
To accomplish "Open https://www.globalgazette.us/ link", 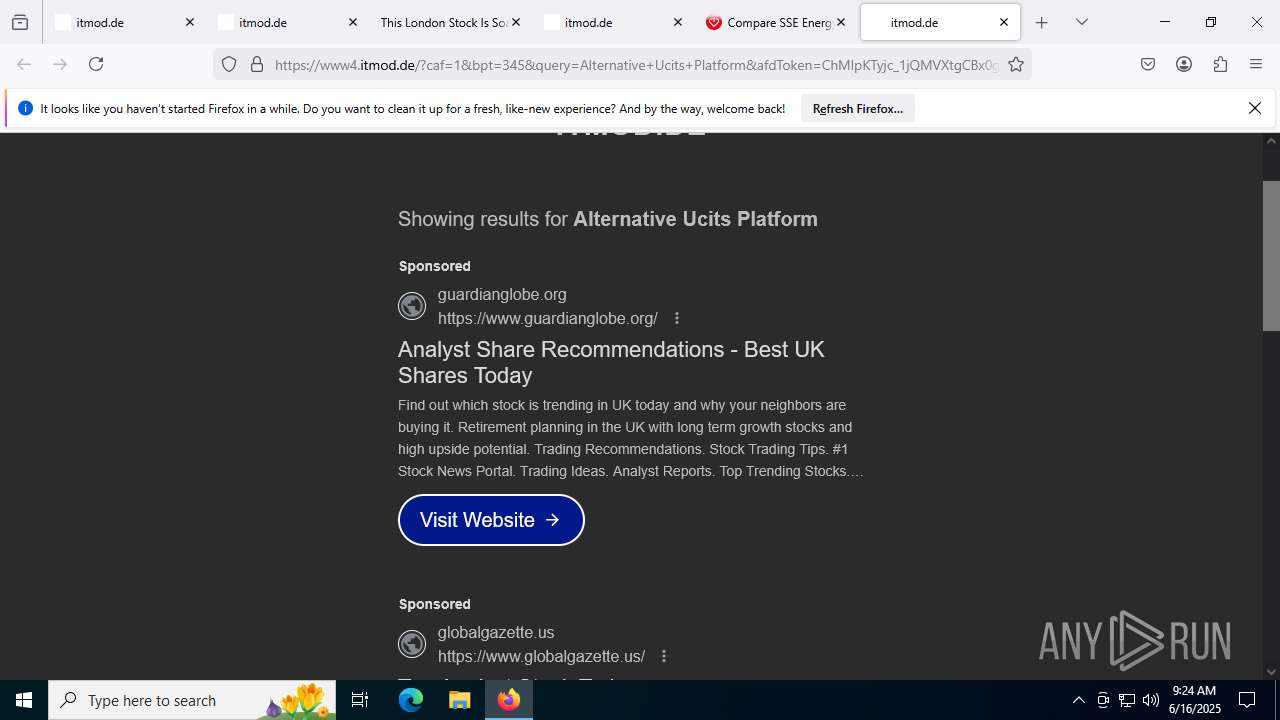I will coord(541,656).
